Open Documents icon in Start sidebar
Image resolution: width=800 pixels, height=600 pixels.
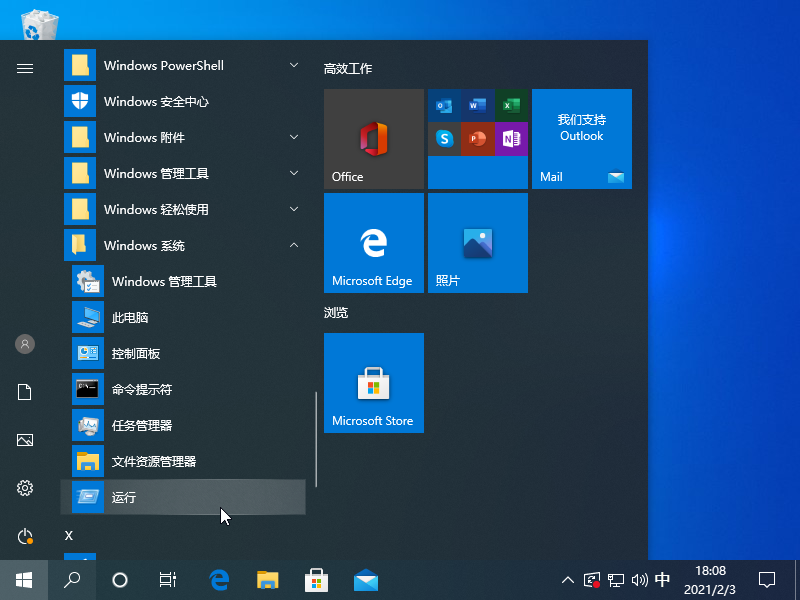(25, 392)
